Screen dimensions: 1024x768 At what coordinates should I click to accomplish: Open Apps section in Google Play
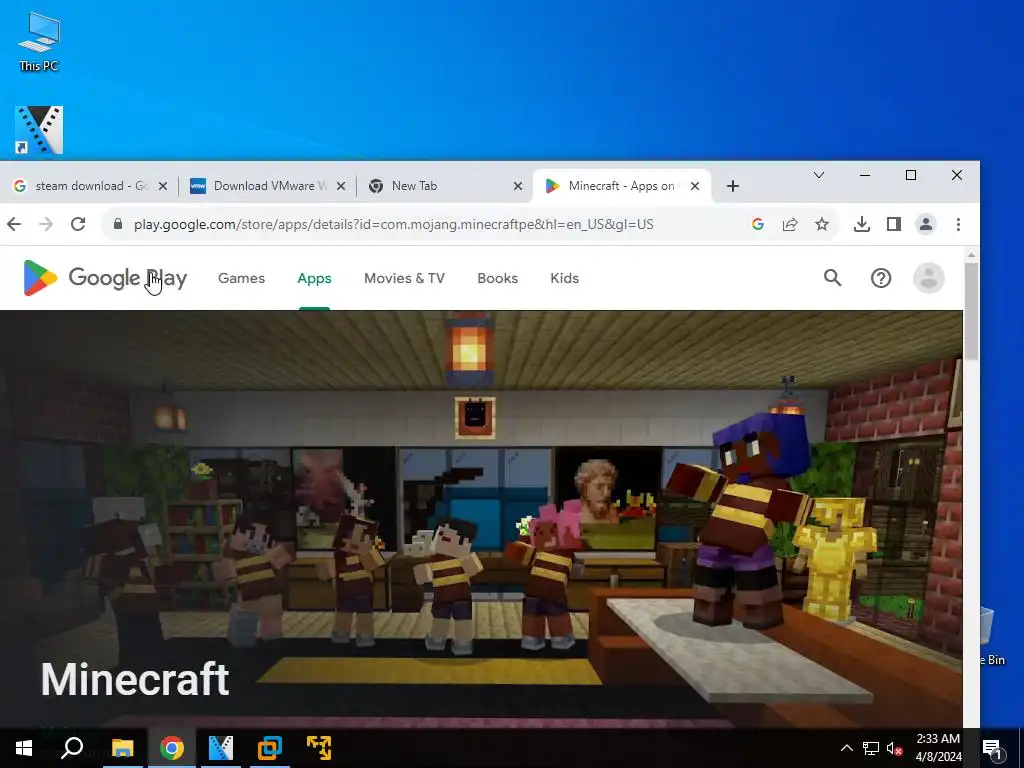[314, 278]
